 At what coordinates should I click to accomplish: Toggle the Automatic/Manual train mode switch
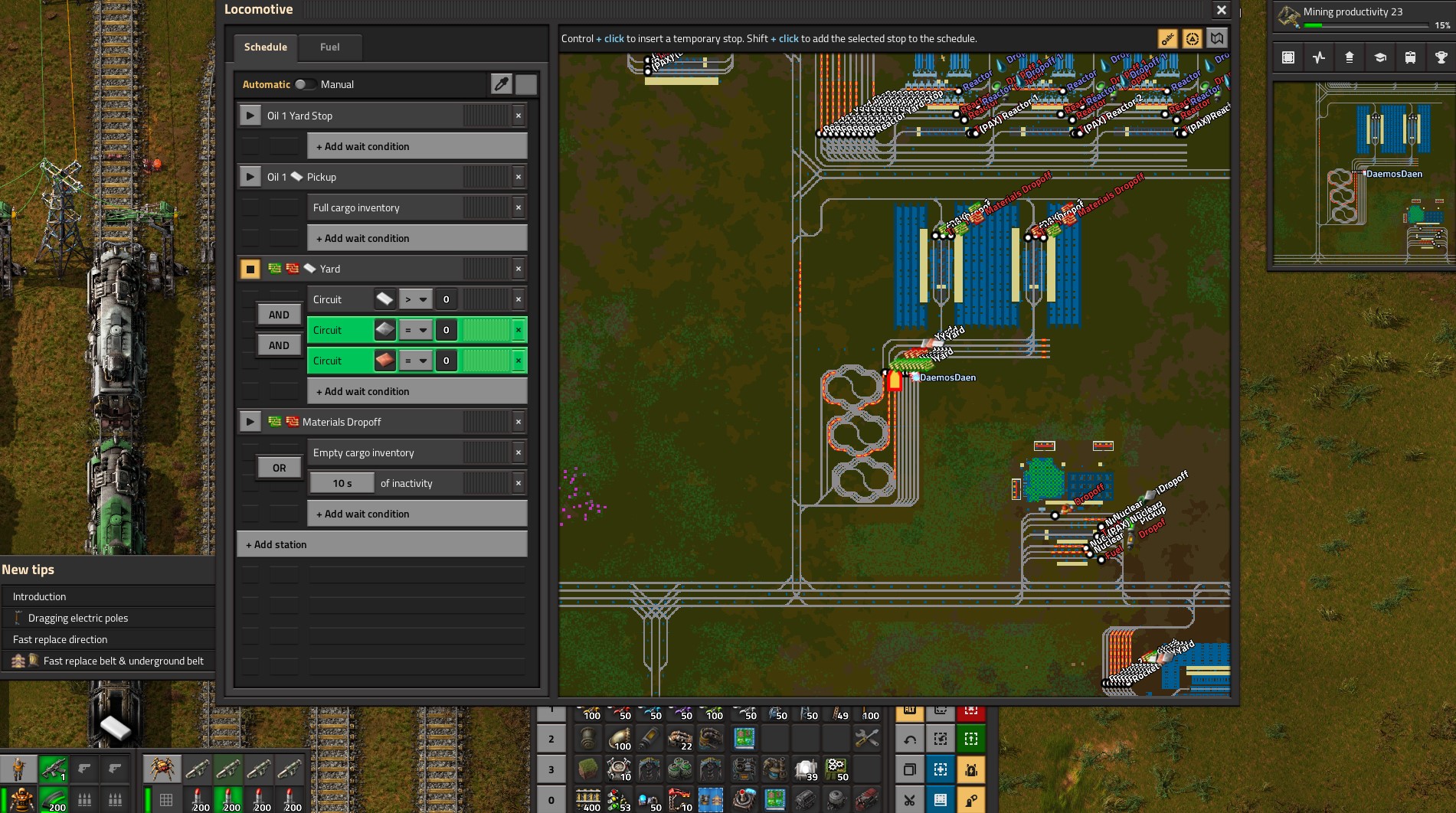(306, 84)
